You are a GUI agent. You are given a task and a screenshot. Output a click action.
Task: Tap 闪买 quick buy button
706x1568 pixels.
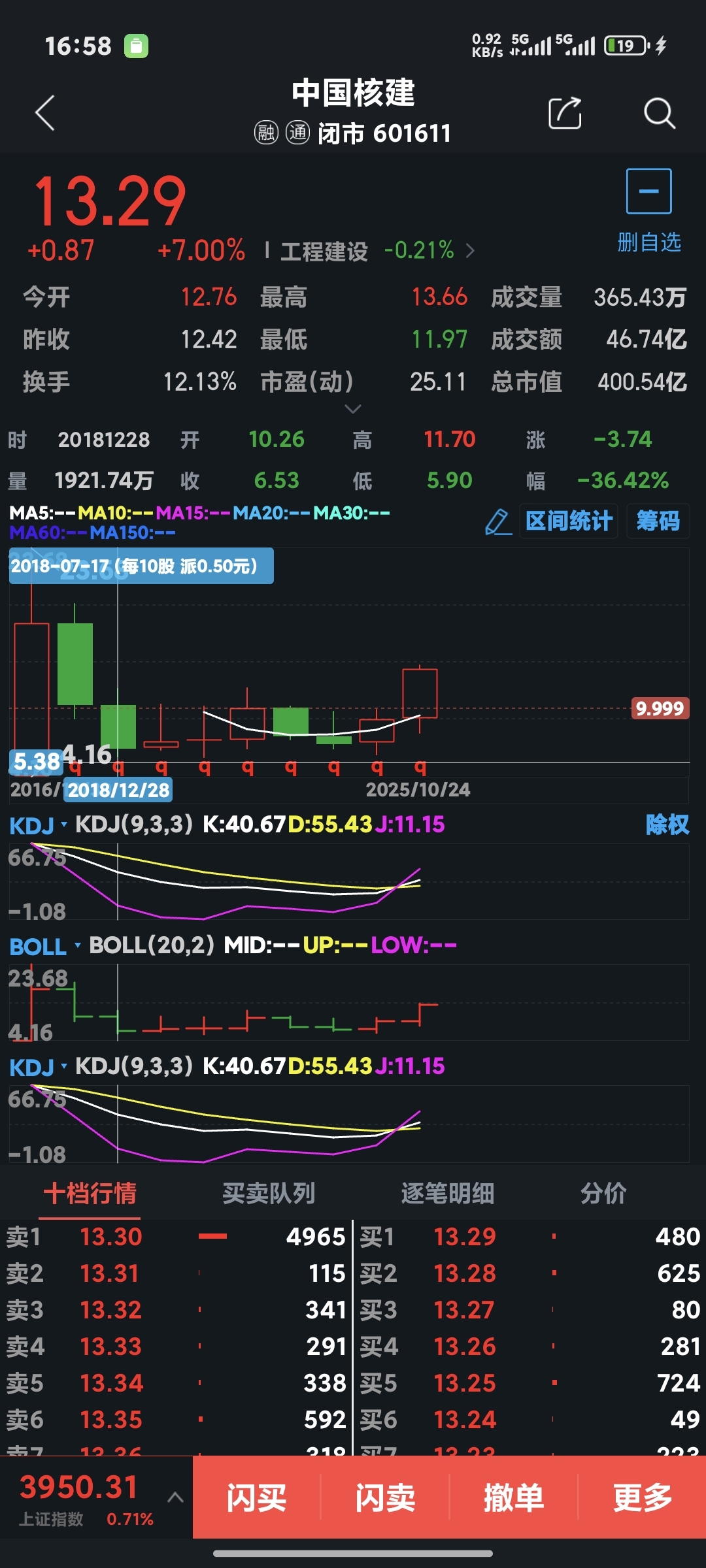pos(256,1497)
